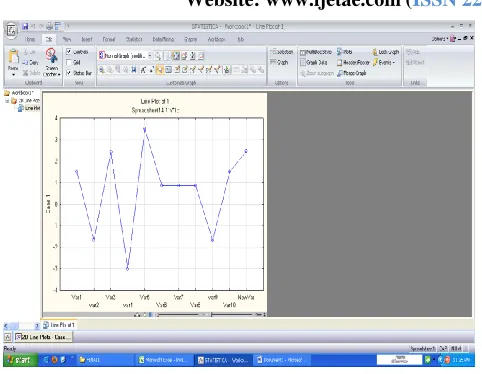The width and height of the screenshot is (482, 374).
Task: Open the graph style combo box dropdown
Action: point(150,56)
